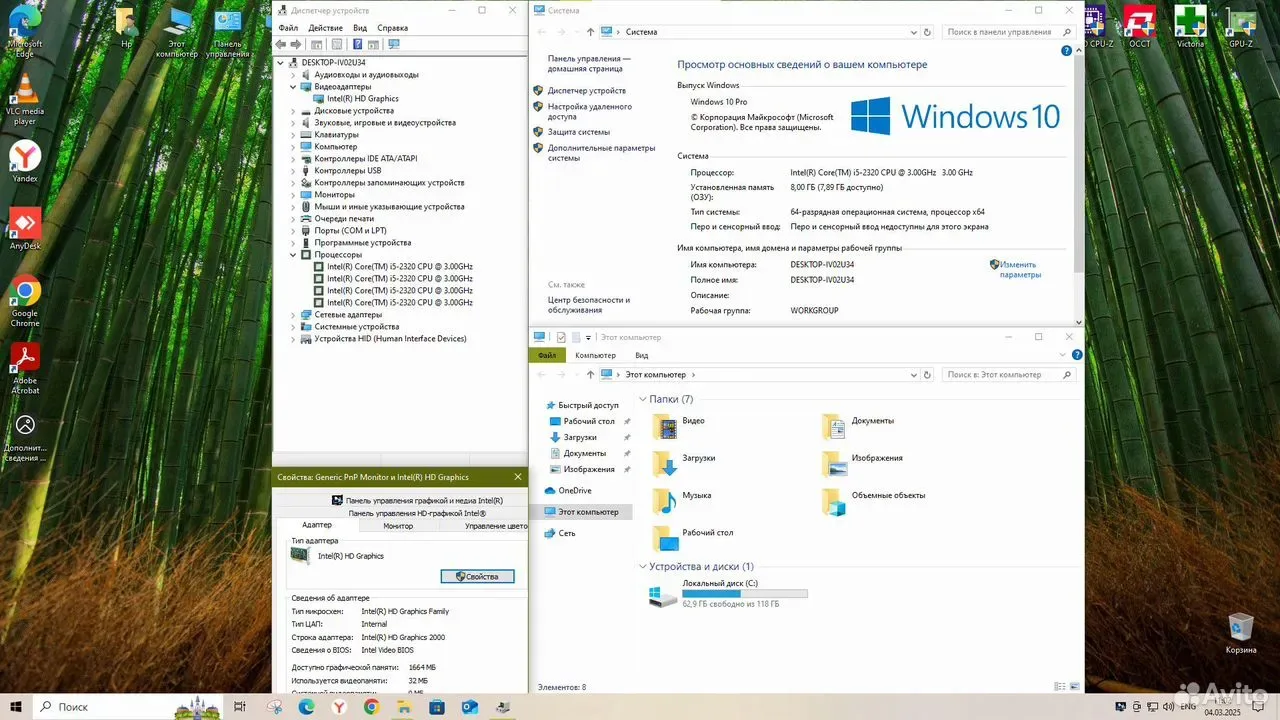
Task: Open the Видео folder in Explorer
Action: pos(679,427)
